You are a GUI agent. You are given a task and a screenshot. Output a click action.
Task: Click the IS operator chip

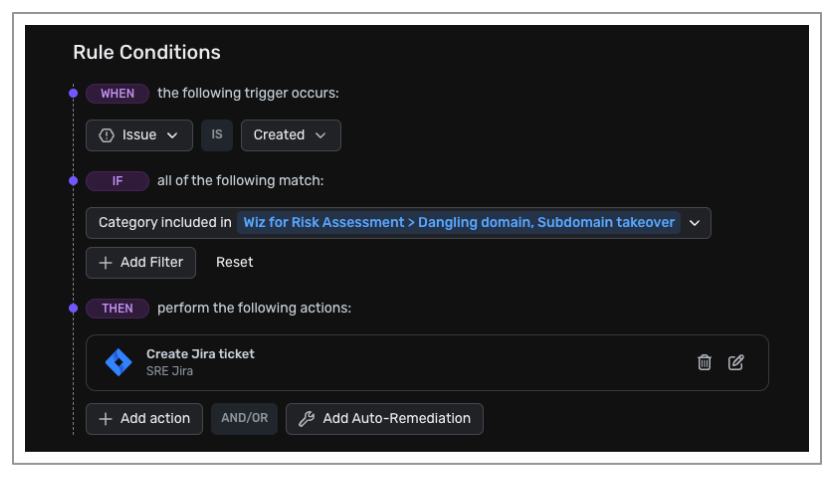(217, 135)
